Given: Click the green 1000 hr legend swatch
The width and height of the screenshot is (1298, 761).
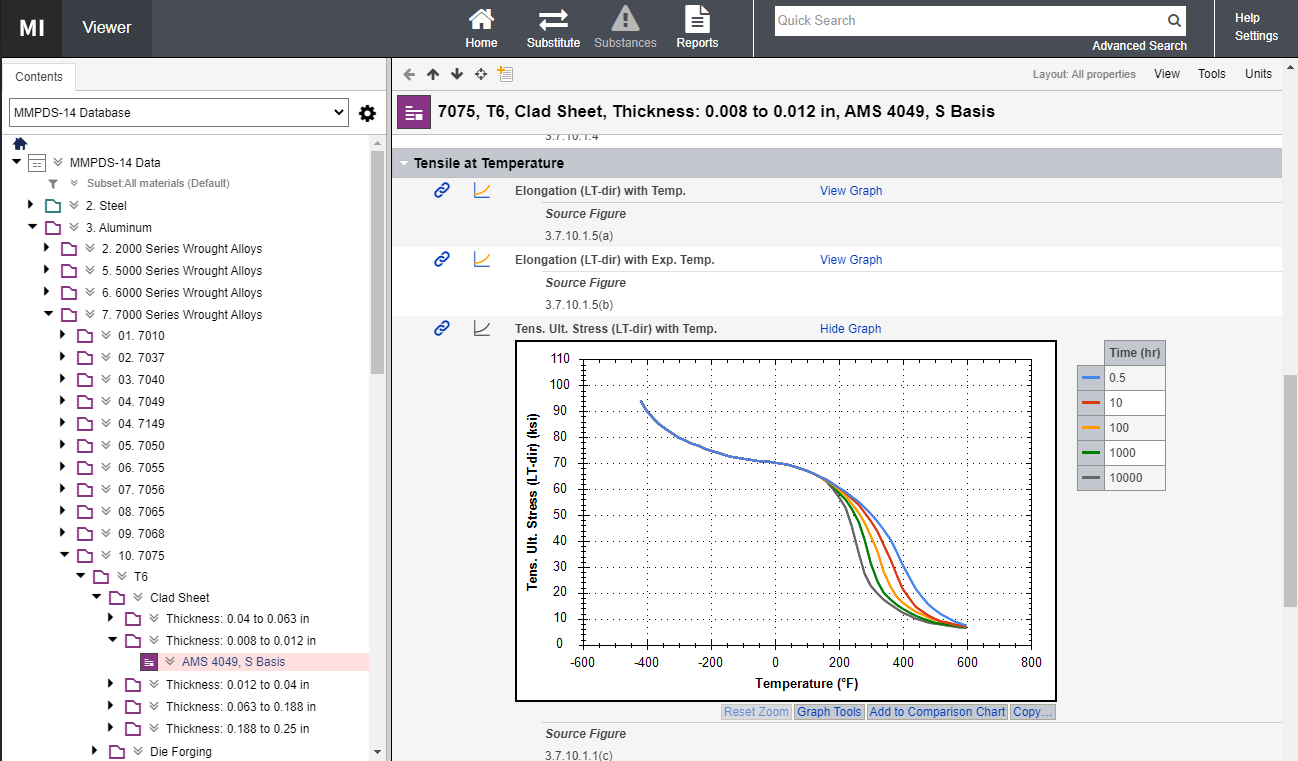Looking at the screenshot, I should click(1091, 453).
